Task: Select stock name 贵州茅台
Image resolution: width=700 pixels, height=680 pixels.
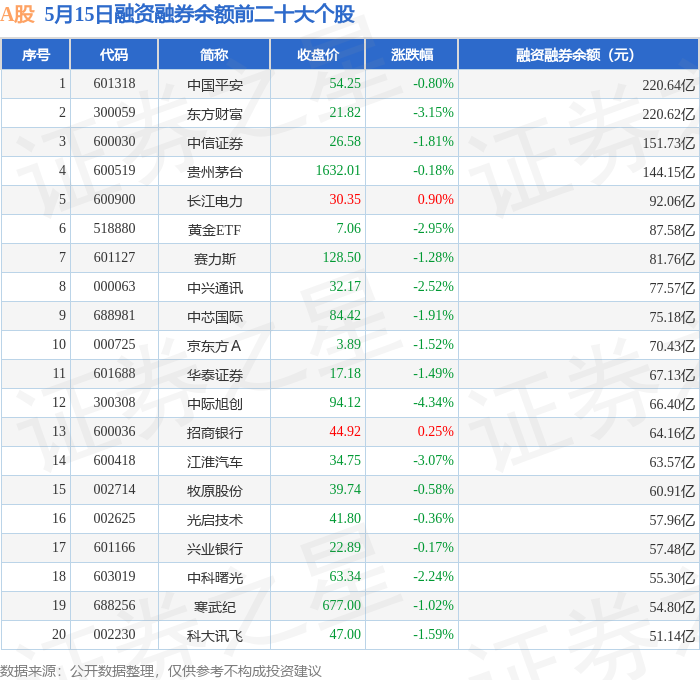Action: click(215, 172)
